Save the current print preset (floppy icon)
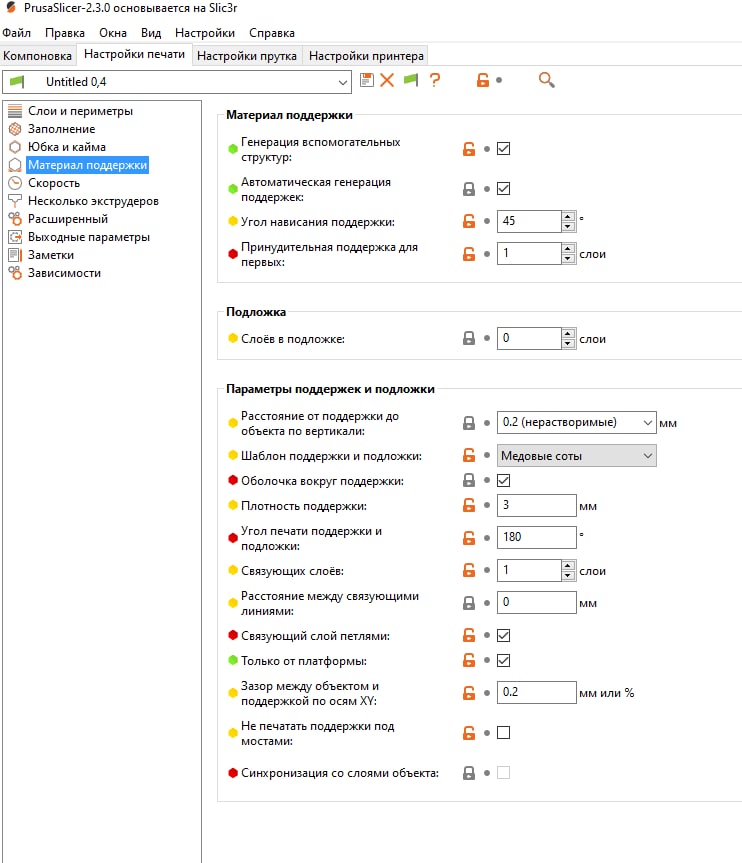The height and width of the screenshot is (863, 742). coord(367,80)
